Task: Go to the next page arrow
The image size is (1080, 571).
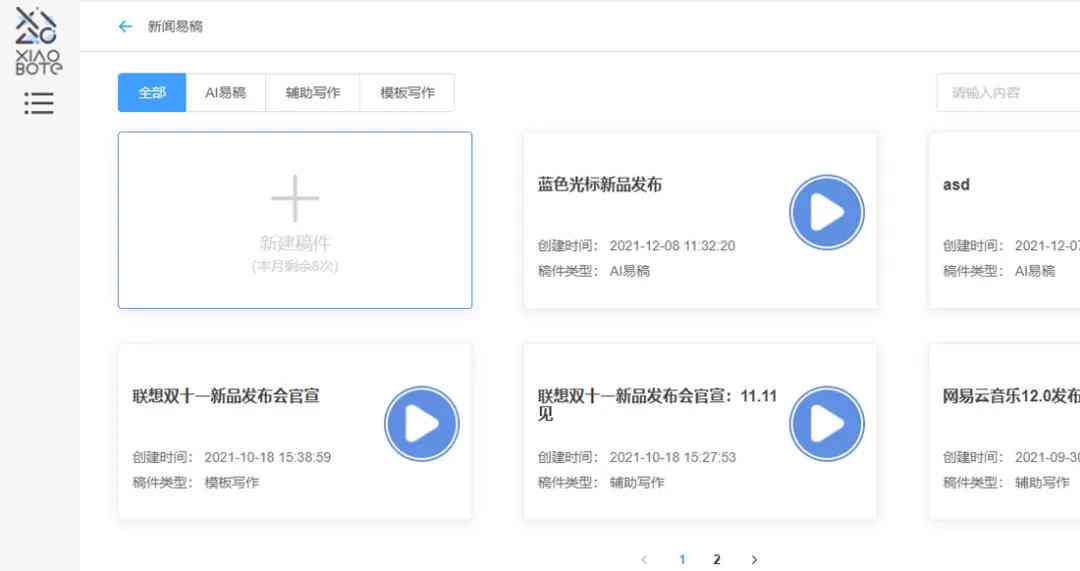Action: pyautogui.click(x=754, y=559)
